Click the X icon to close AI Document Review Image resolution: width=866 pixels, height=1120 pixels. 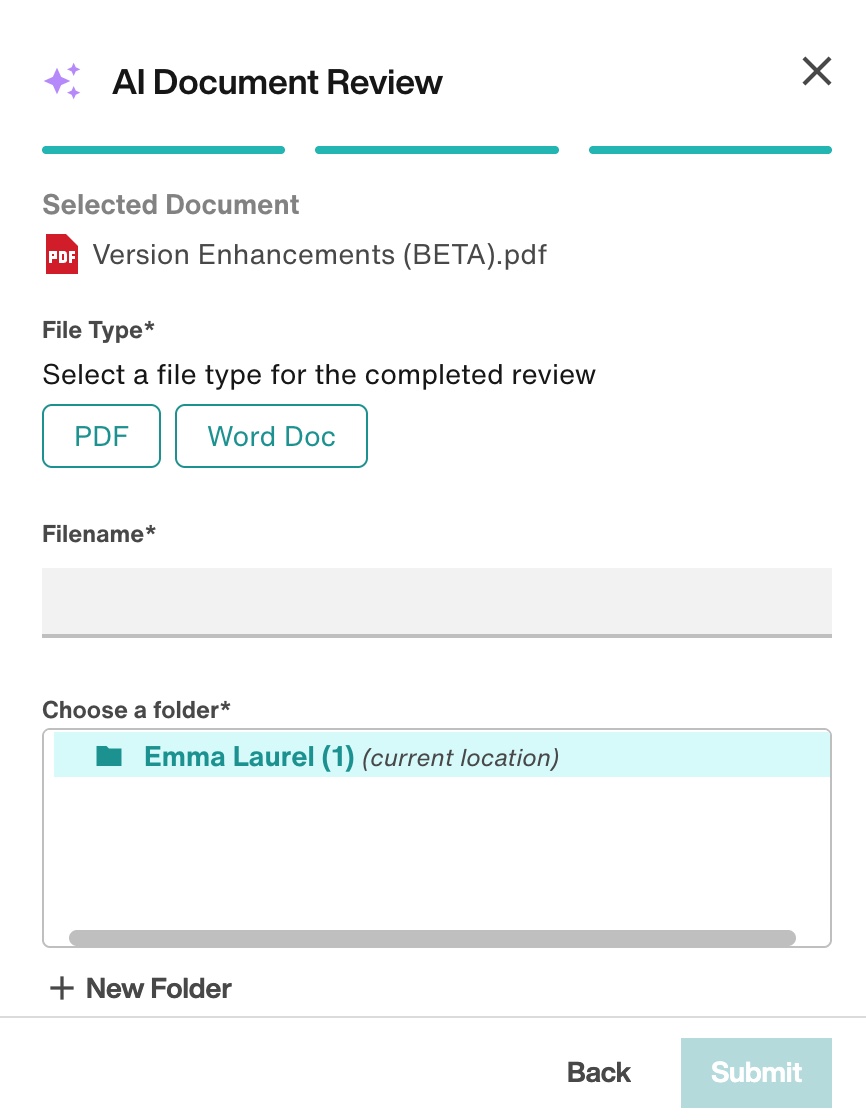click(x=816, y=71)
